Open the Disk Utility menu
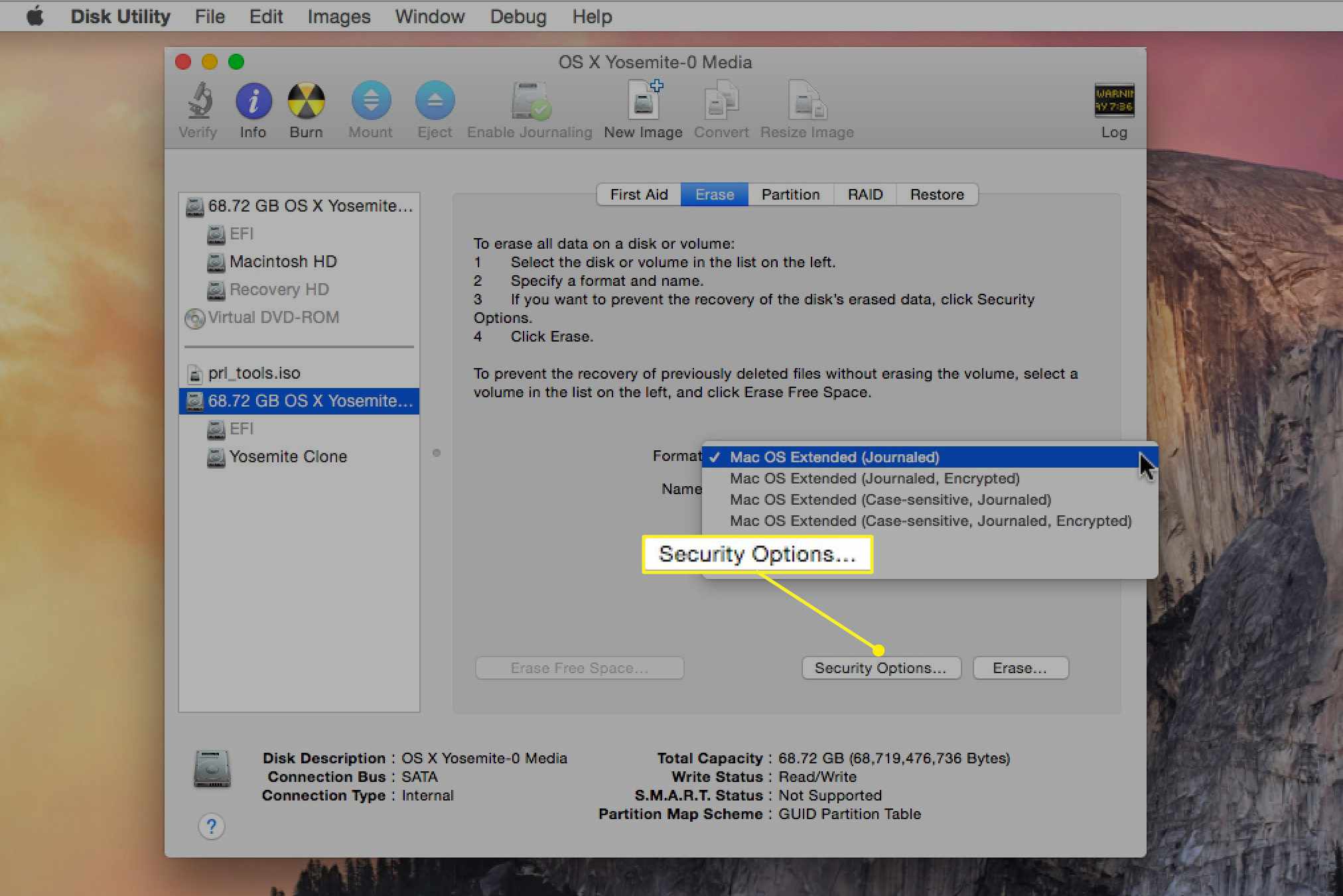This screenshot has height=896, width=1343. (120, 16)
